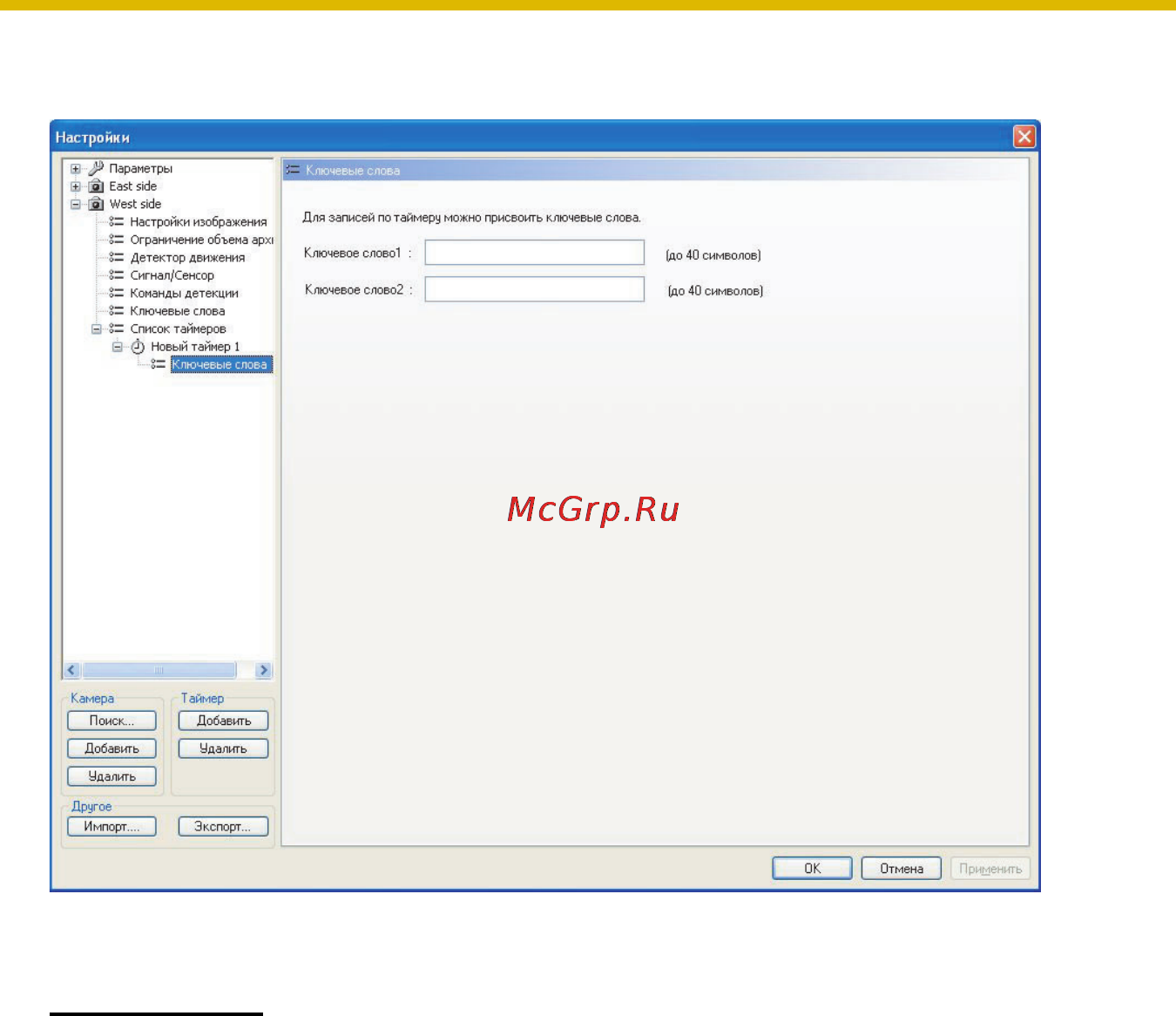This screenshot has height=1016, width=1176.
Task: Click the clock icon of Новый таймер 1
Action: pyautogui.click(x=138, y=347)
